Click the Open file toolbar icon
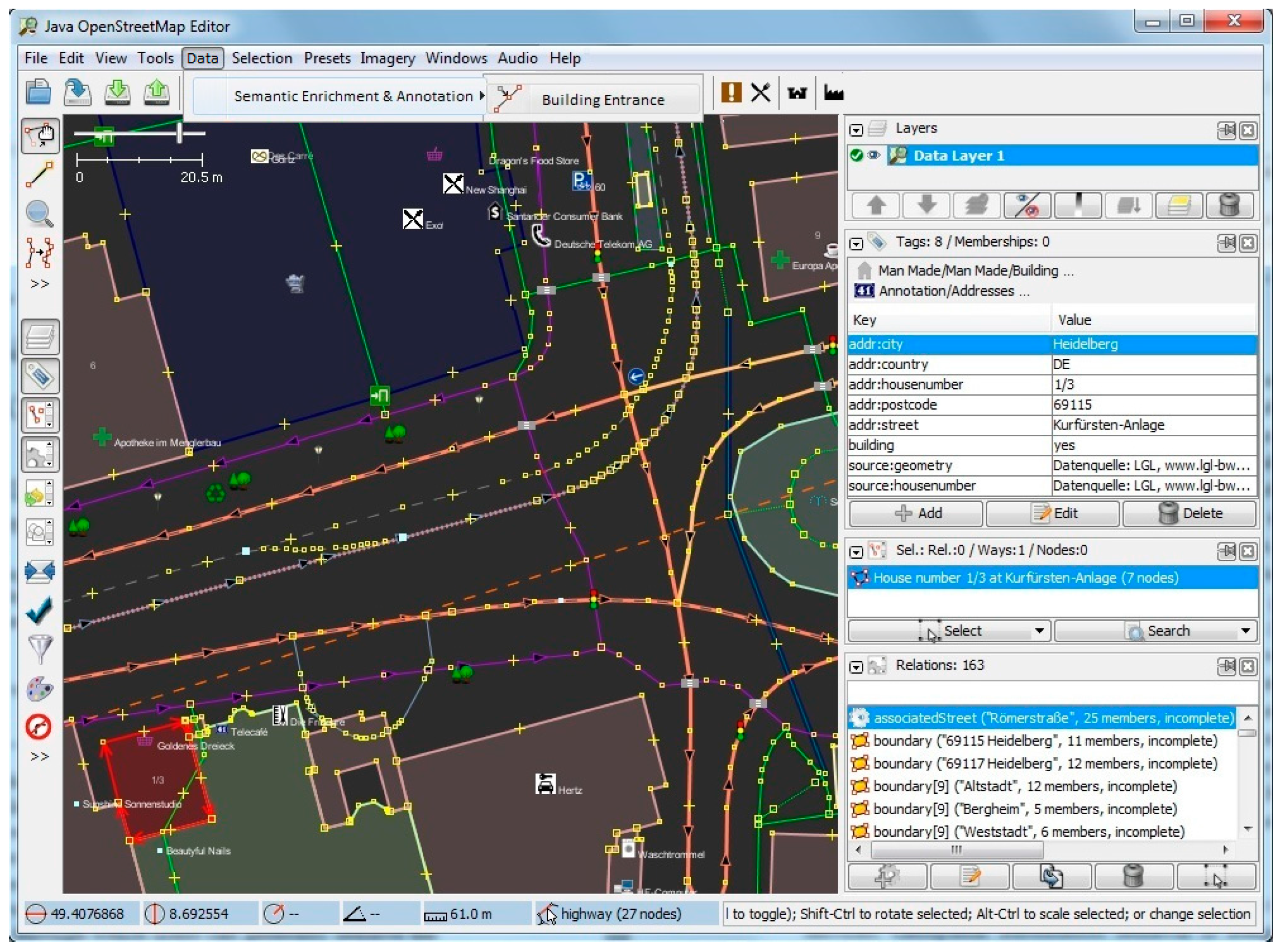The image size is (1284, 952). [38, 92]
